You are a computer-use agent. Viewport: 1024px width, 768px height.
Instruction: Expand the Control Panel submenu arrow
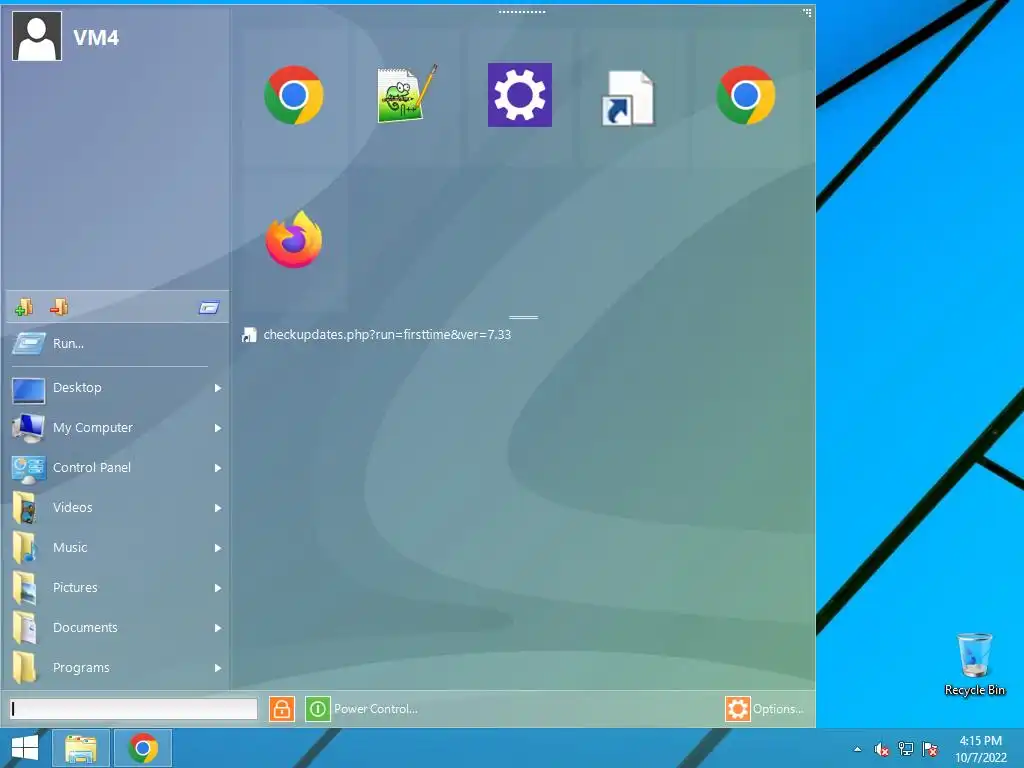point(217,468)
